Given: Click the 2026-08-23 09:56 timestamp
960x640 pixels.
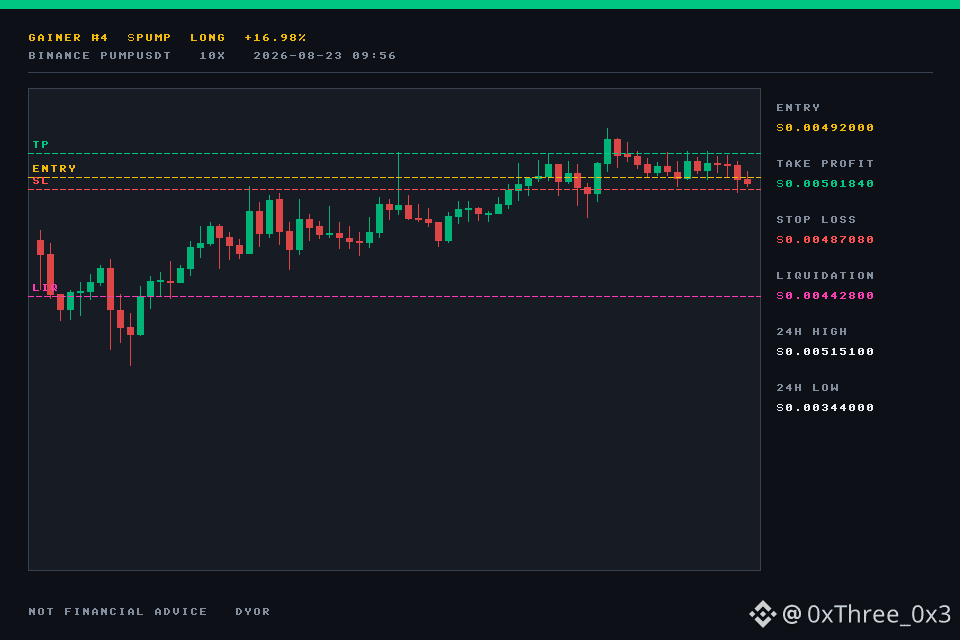Looking at the screenshot, I should (x=324, y=56).
